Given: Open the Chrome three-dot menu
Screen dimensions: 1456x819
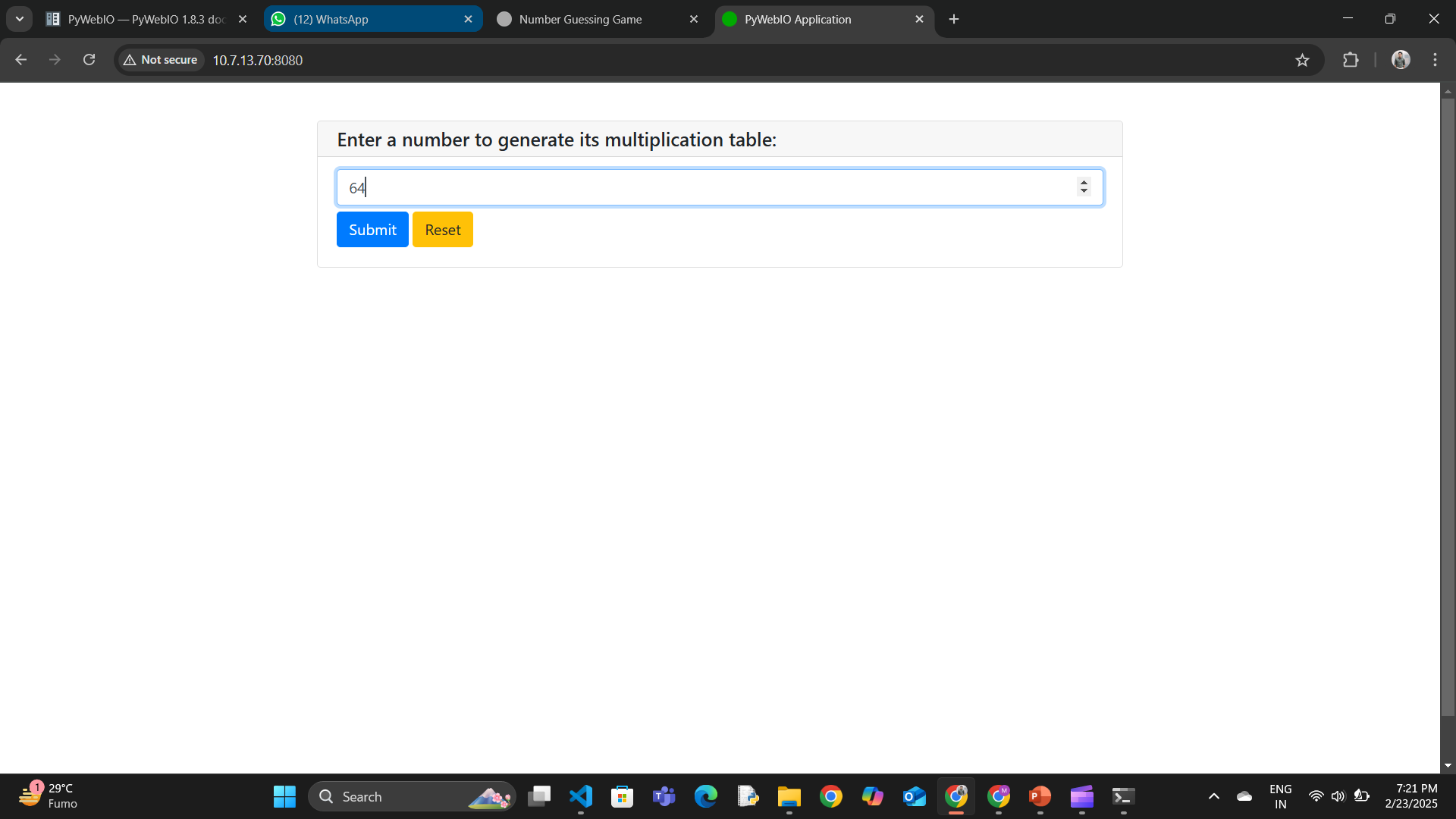Looking at the screenshot, I should (1435, 60).
